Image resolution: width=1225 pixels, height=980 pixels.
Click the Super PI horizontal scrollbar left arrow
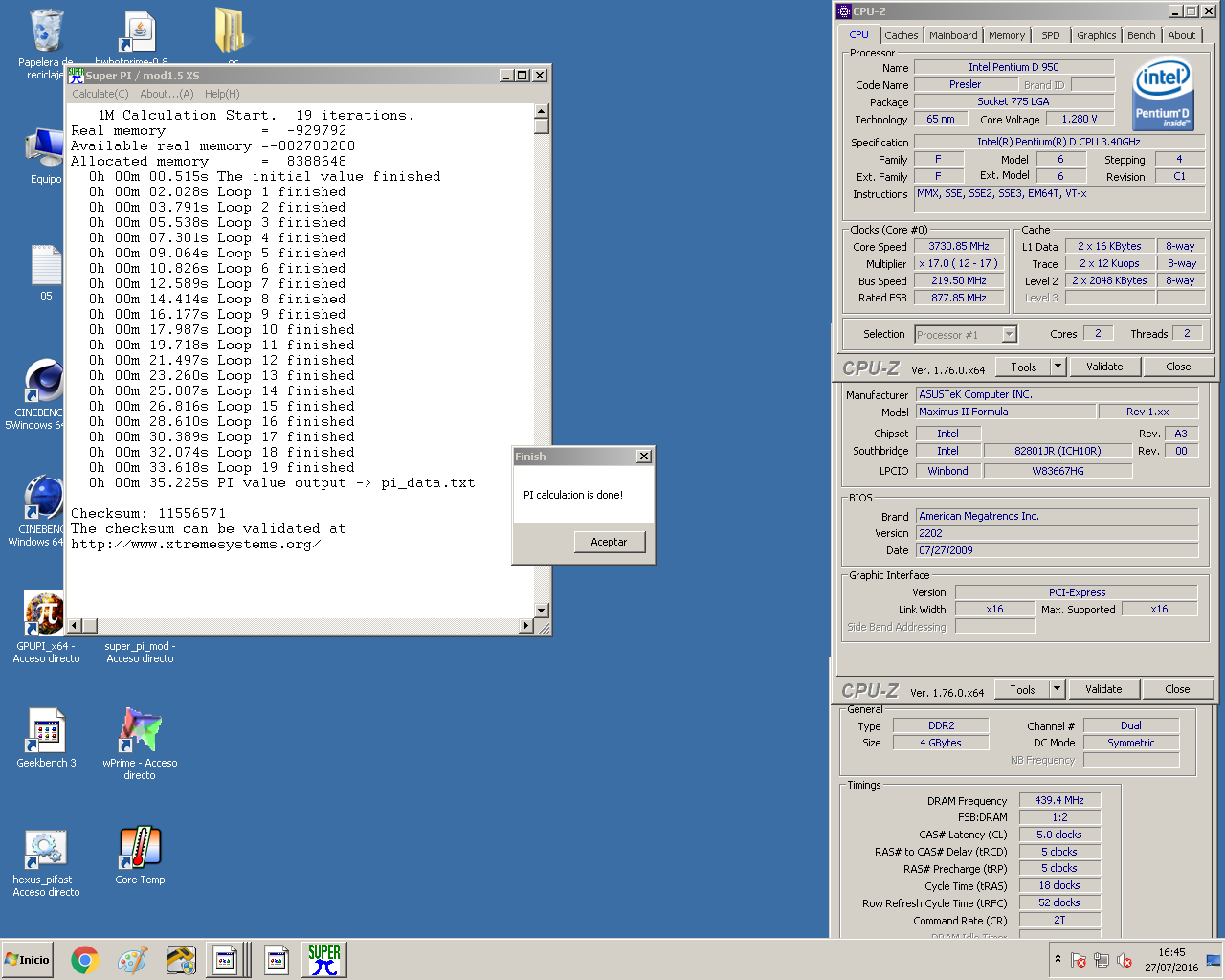pyautogui.click(x=75, y=625)
